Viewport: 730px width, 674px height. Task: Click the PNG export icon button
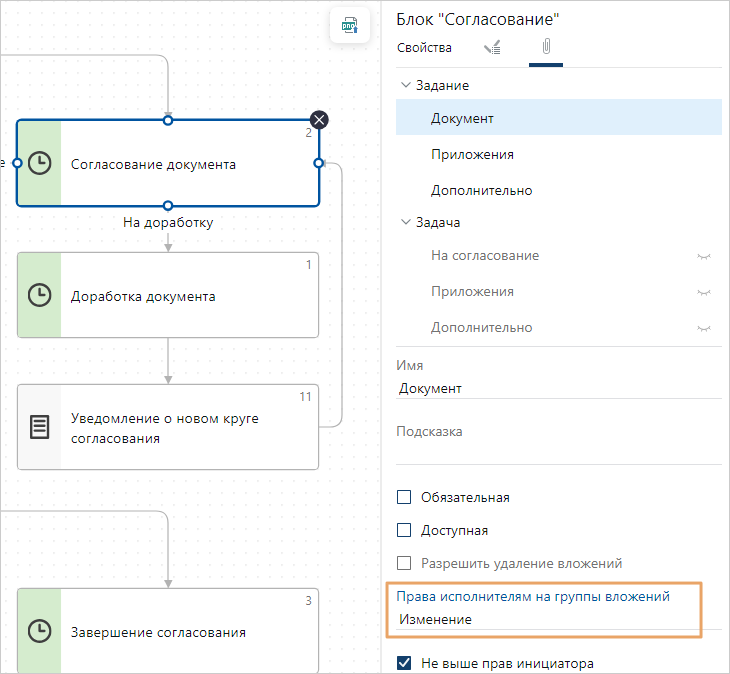point(349,25)
